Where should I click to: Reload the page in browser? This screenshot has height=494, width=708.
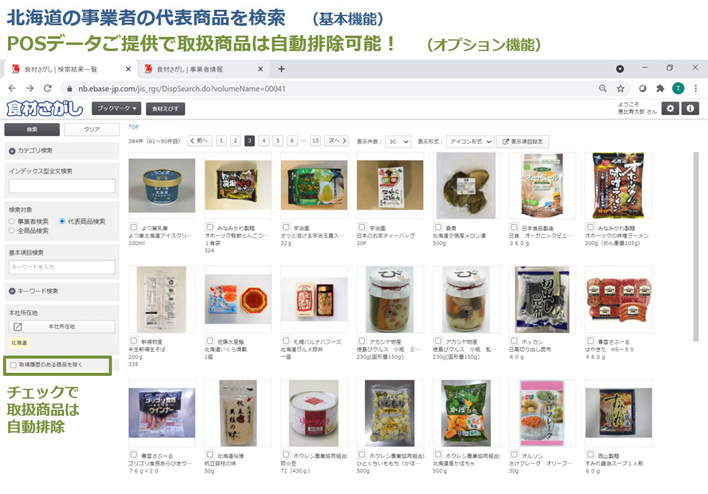click(47, 89)
